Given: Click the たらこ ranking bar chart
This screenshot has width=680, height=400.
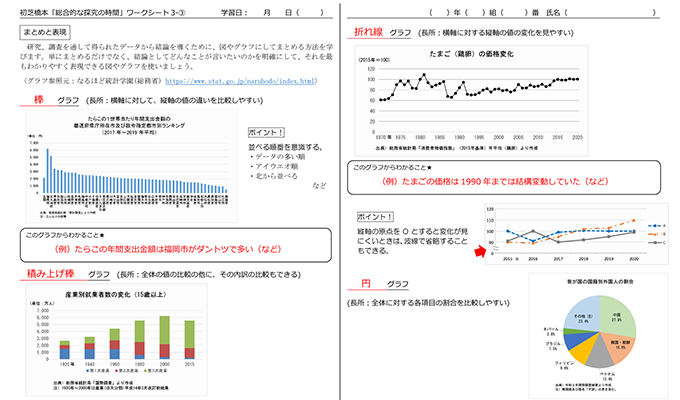Looking at the screenshot, I should [132, 166].
